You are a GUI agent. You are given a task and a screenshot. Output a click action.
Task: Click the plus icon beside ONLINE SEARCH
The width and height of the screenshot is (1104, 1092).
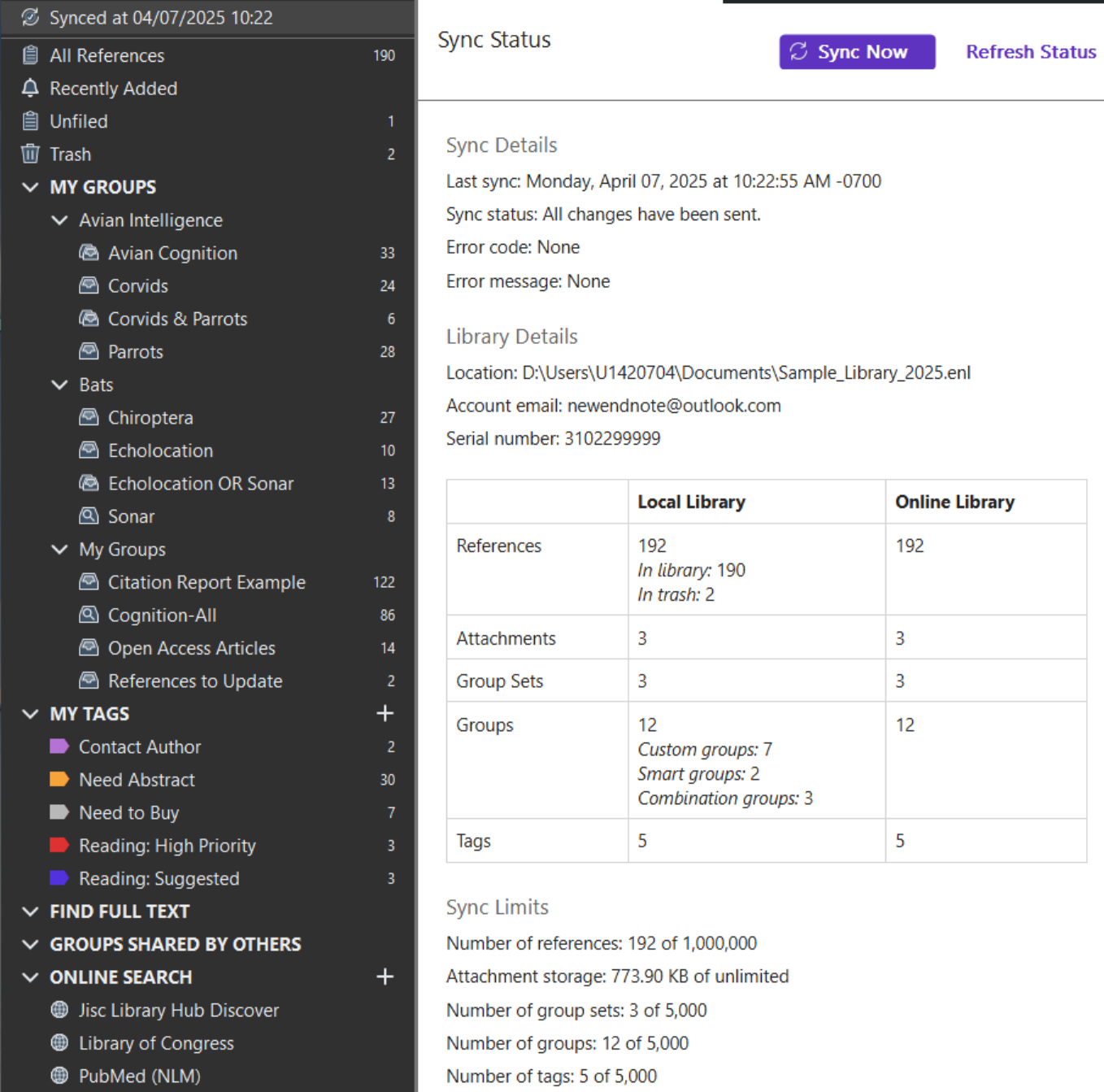385,977
